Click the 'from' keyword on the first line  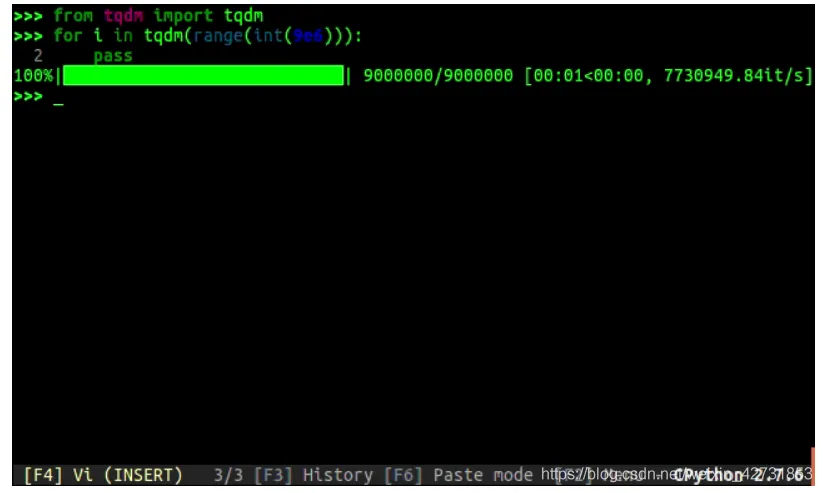pos(73,16)
